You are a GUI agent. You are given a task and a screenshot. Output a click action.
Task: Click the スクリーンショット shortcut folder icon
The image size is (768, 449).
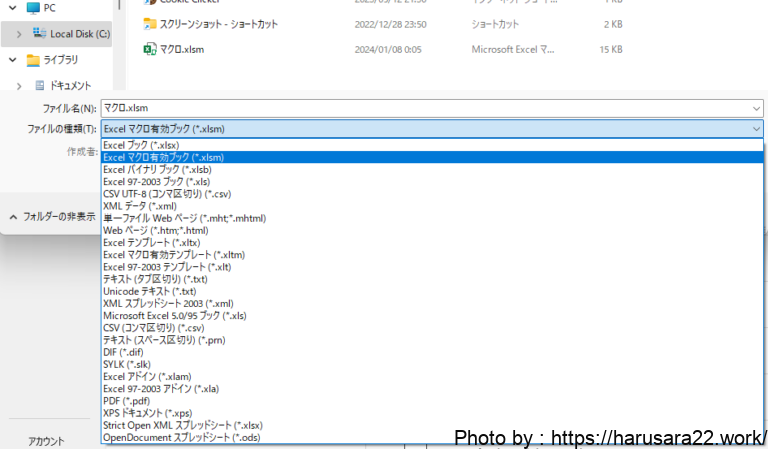click(150, 23)
